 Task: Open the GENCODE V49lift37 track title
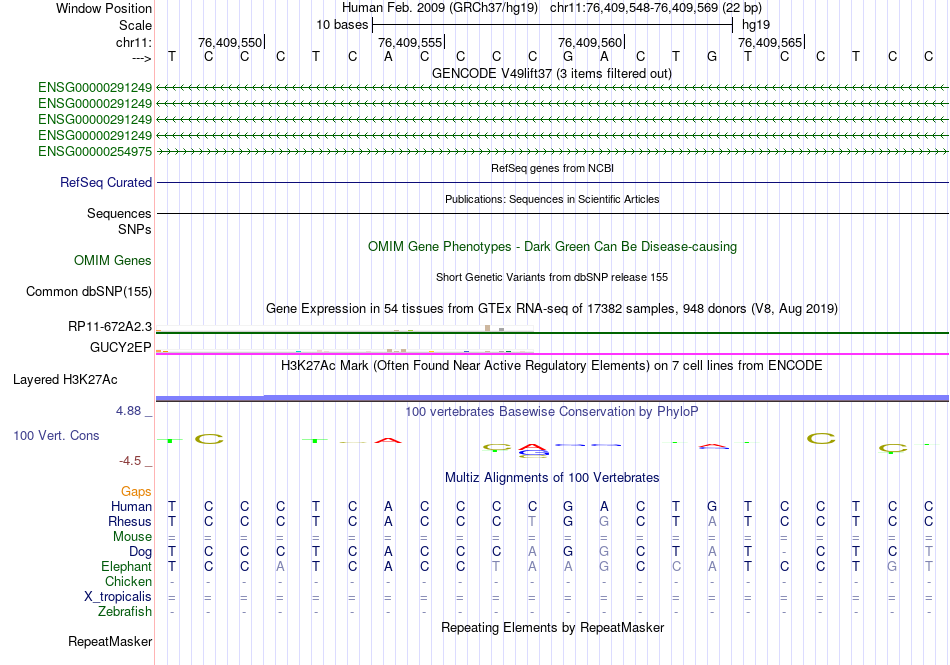click(551, 73)
